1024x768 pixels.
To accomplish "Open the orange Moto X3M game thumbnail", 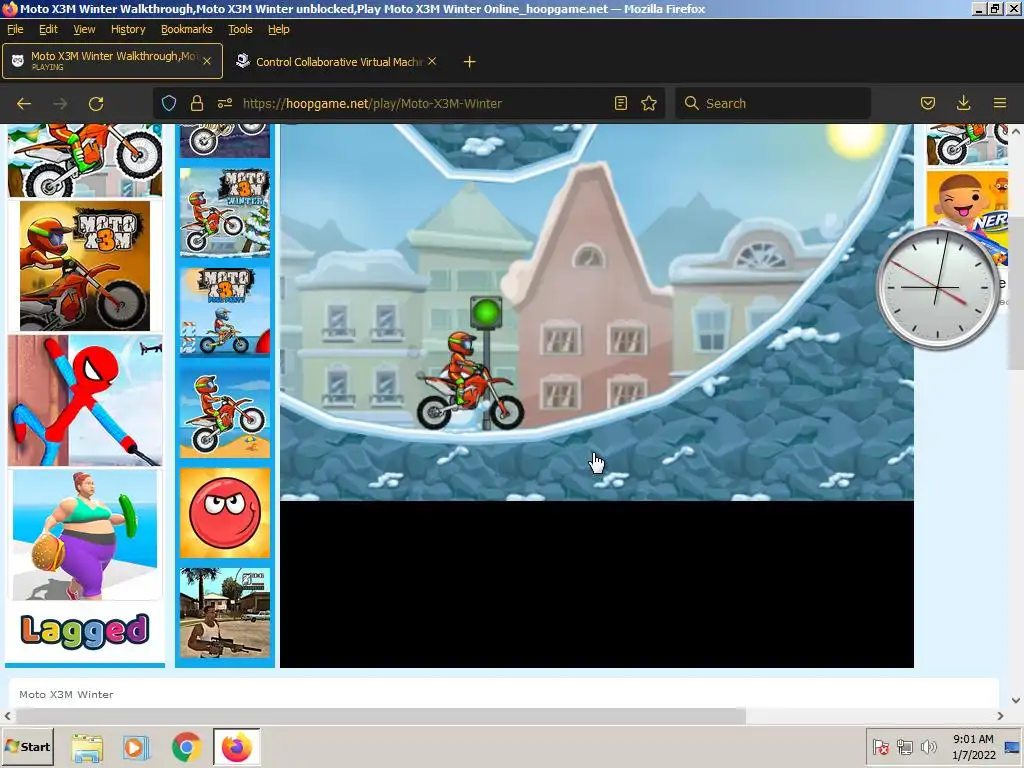I will click(x=85, y=265).
